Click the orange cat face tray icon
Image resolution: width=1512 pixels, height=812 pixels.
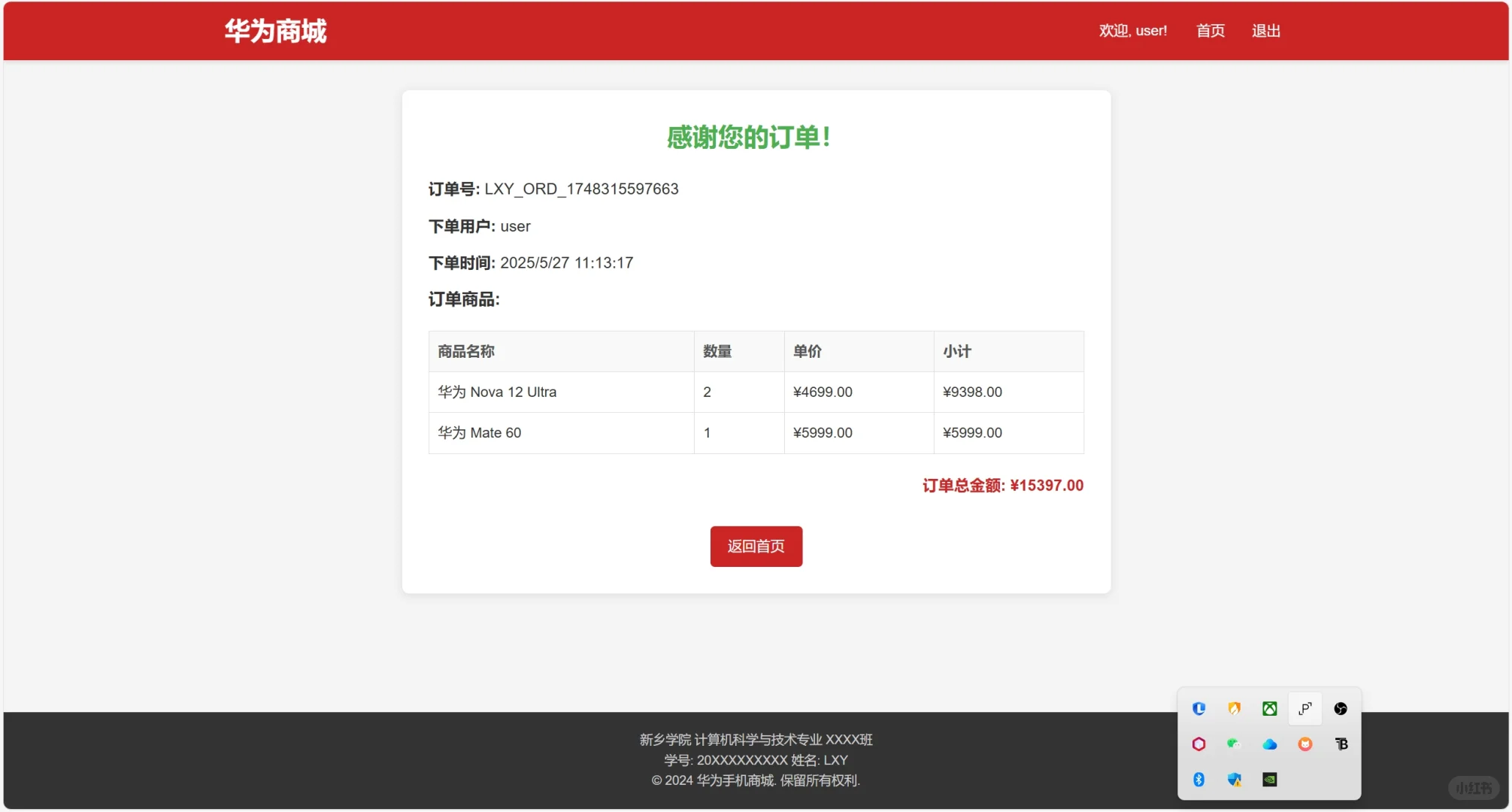pos(1304,744)
